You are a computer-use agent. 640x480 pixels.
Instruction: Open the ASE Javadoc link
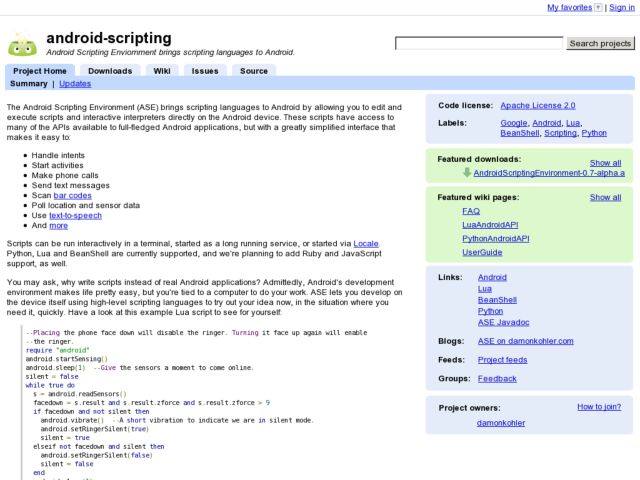pyautogui.click(x=502, y=322)
